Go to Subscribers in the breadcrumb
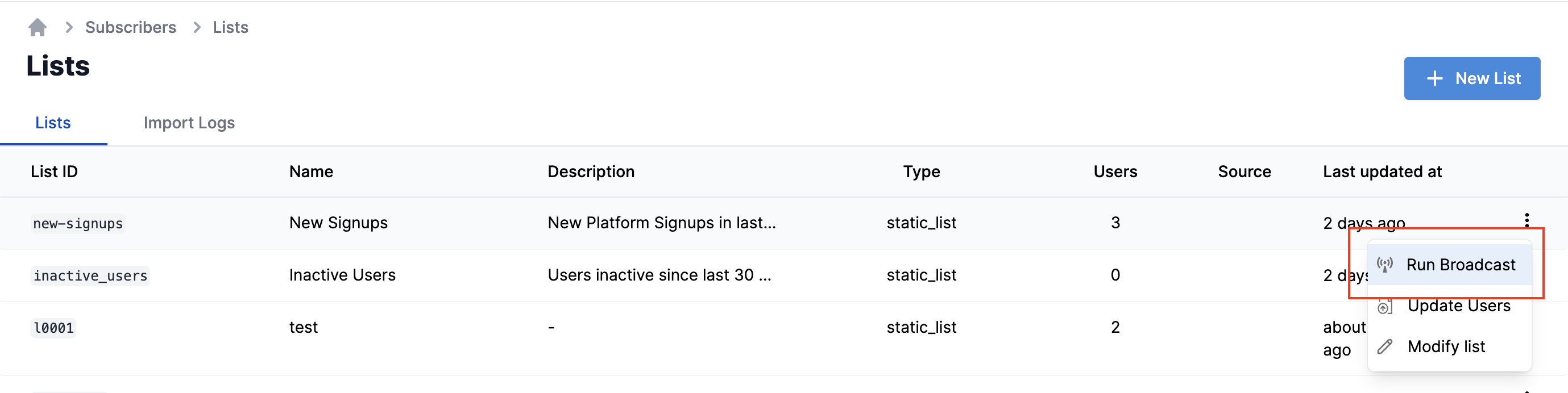1568x393 pixels. pyautogui.click(x=130, y=27)
